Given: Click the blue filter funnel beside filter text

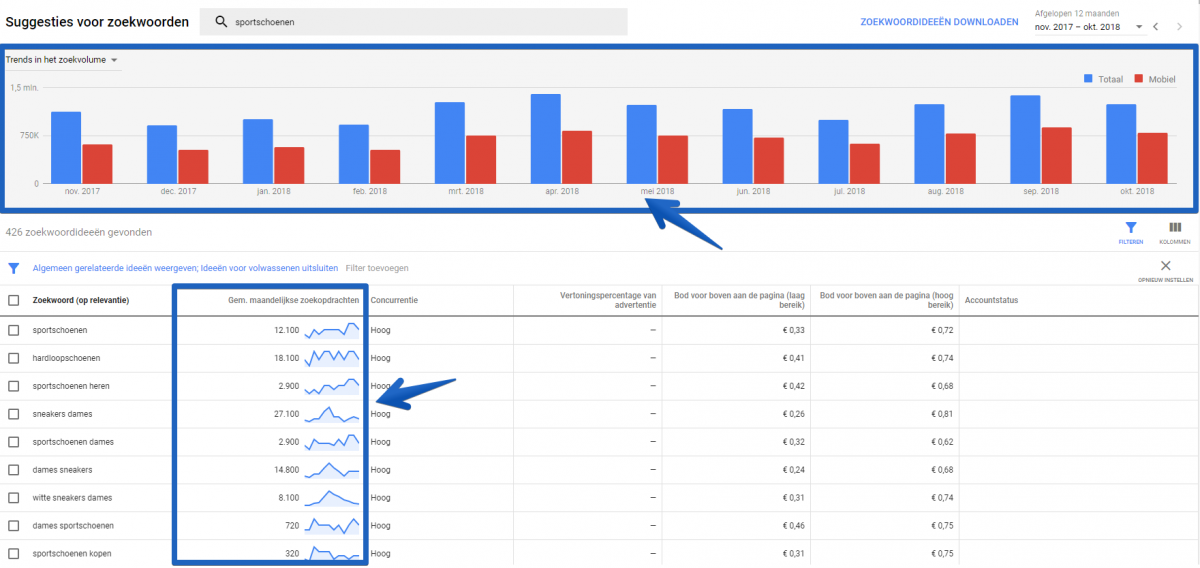Looking at the screenshot, I should coord(14,268).
